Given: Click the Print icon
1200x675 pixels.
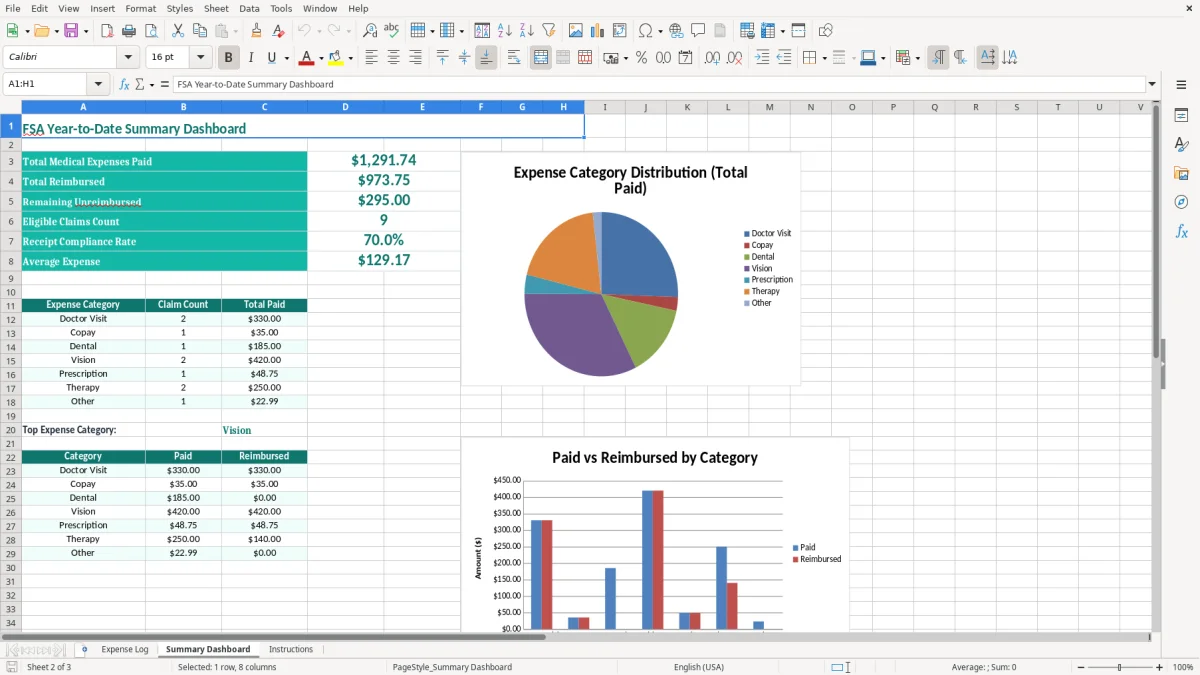Looking at the screenshot, I should 129,31.
